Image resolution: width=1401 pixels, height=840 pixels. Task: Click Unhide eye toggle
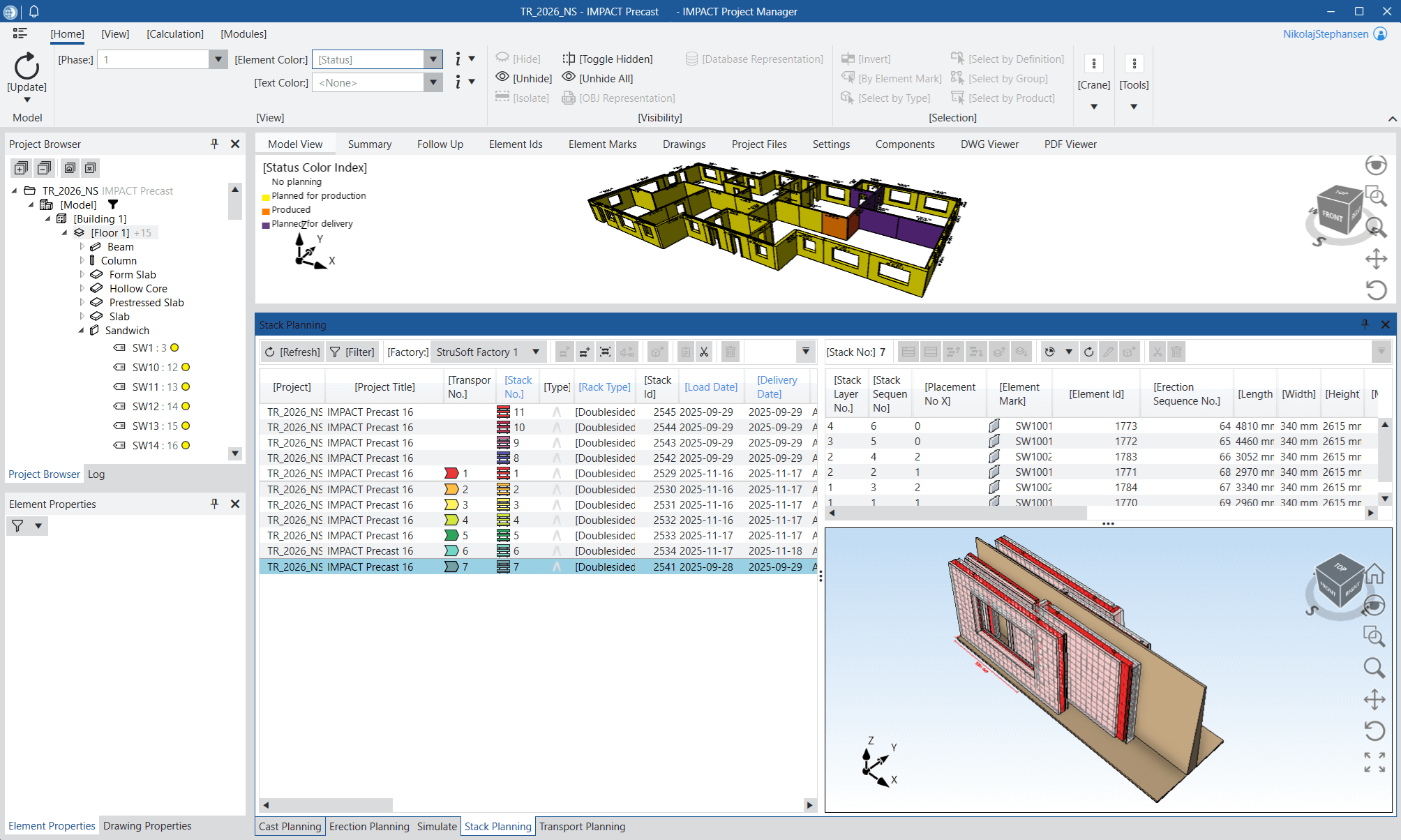tap(502, 77)
